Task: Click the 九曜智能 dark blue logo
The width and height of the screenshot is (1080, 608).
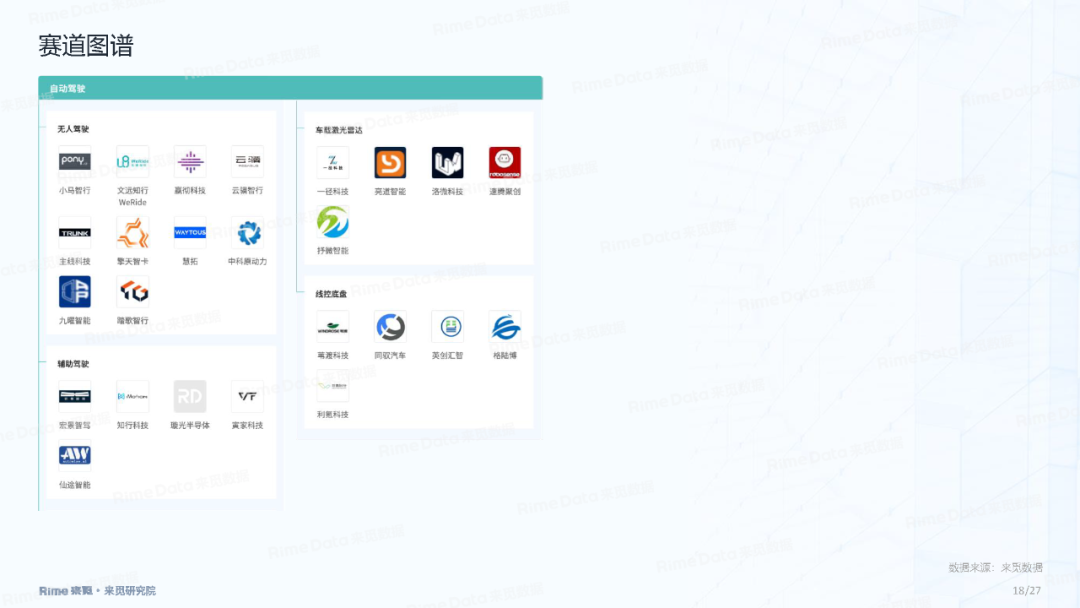Action: point(74,291)
